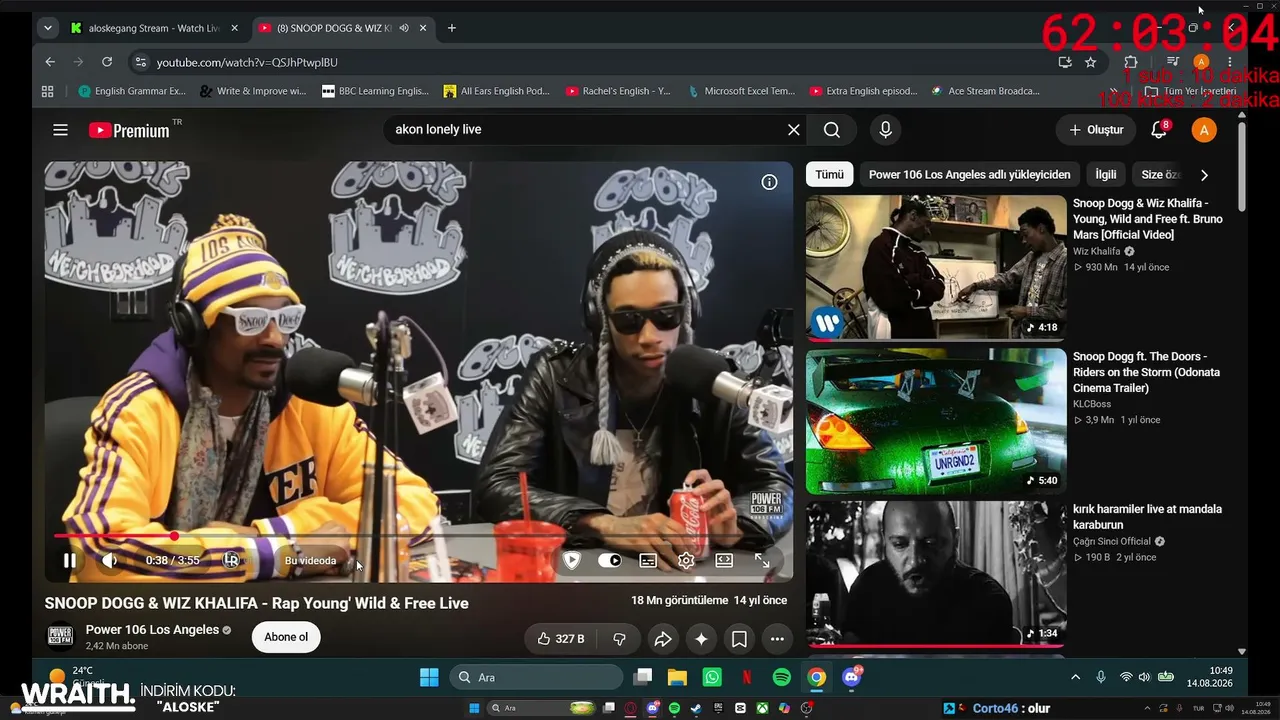This screenshot has height=720, width=1280.
Task: Open Spotify from the taskbar
Action: click(782, 677)
